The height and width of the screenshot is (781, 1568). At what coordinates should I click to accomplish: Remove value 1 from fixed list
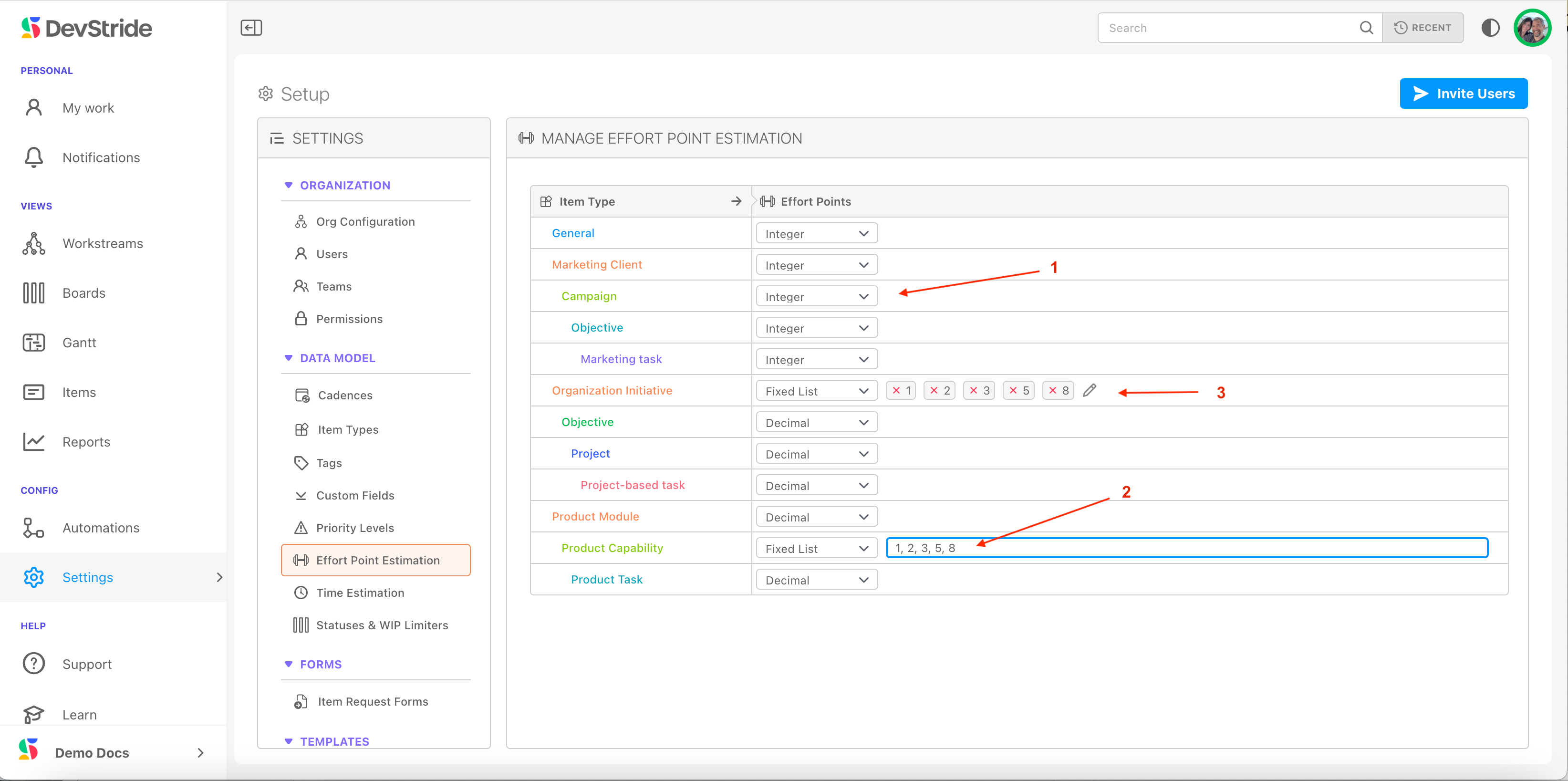pyautogui.click(x=896, y=391)
